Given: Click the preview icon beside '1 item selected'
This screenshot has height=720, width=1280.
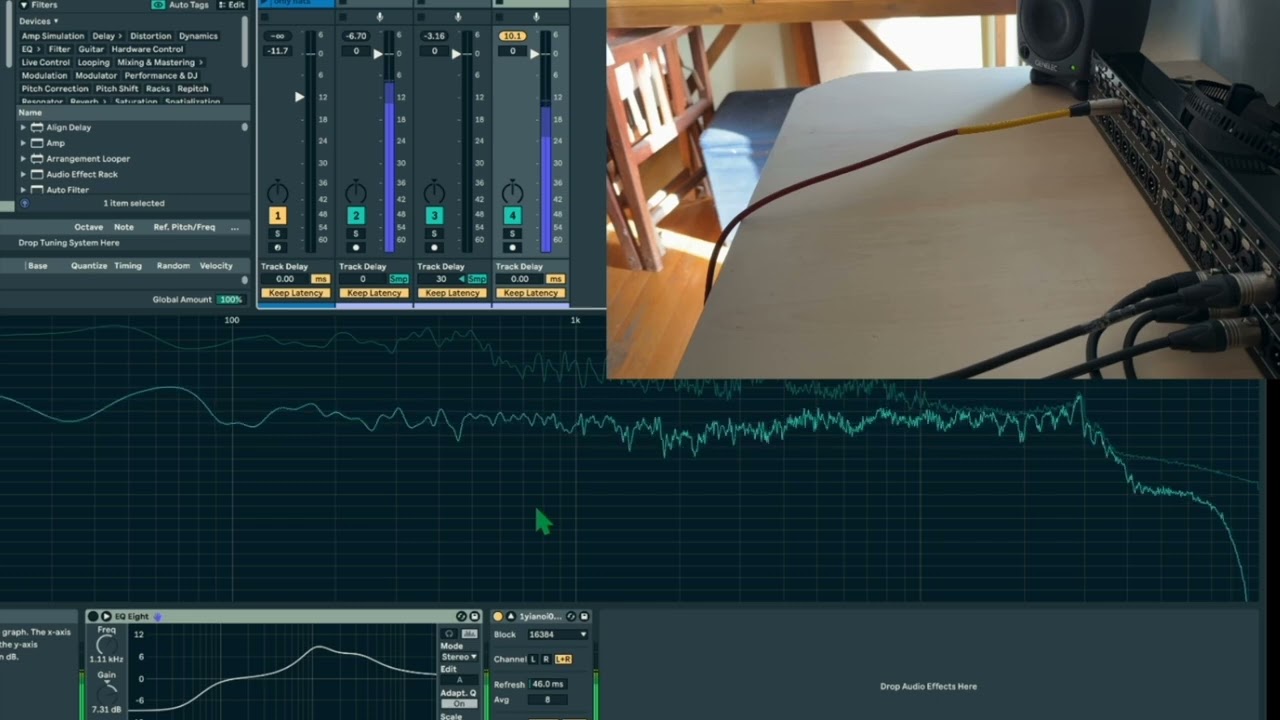Looking at the screenshot, I should coord(24,203).
